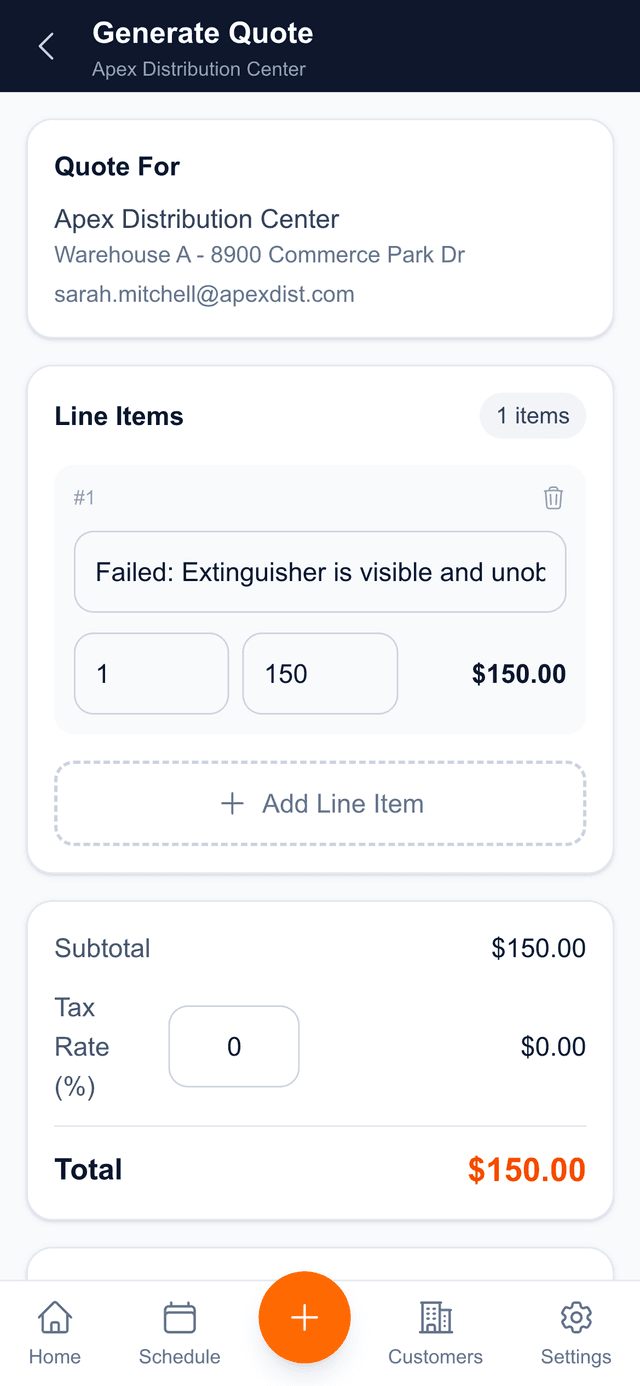Open the Home tab icon
The image size is (640, 1386).
point(55,1318)
